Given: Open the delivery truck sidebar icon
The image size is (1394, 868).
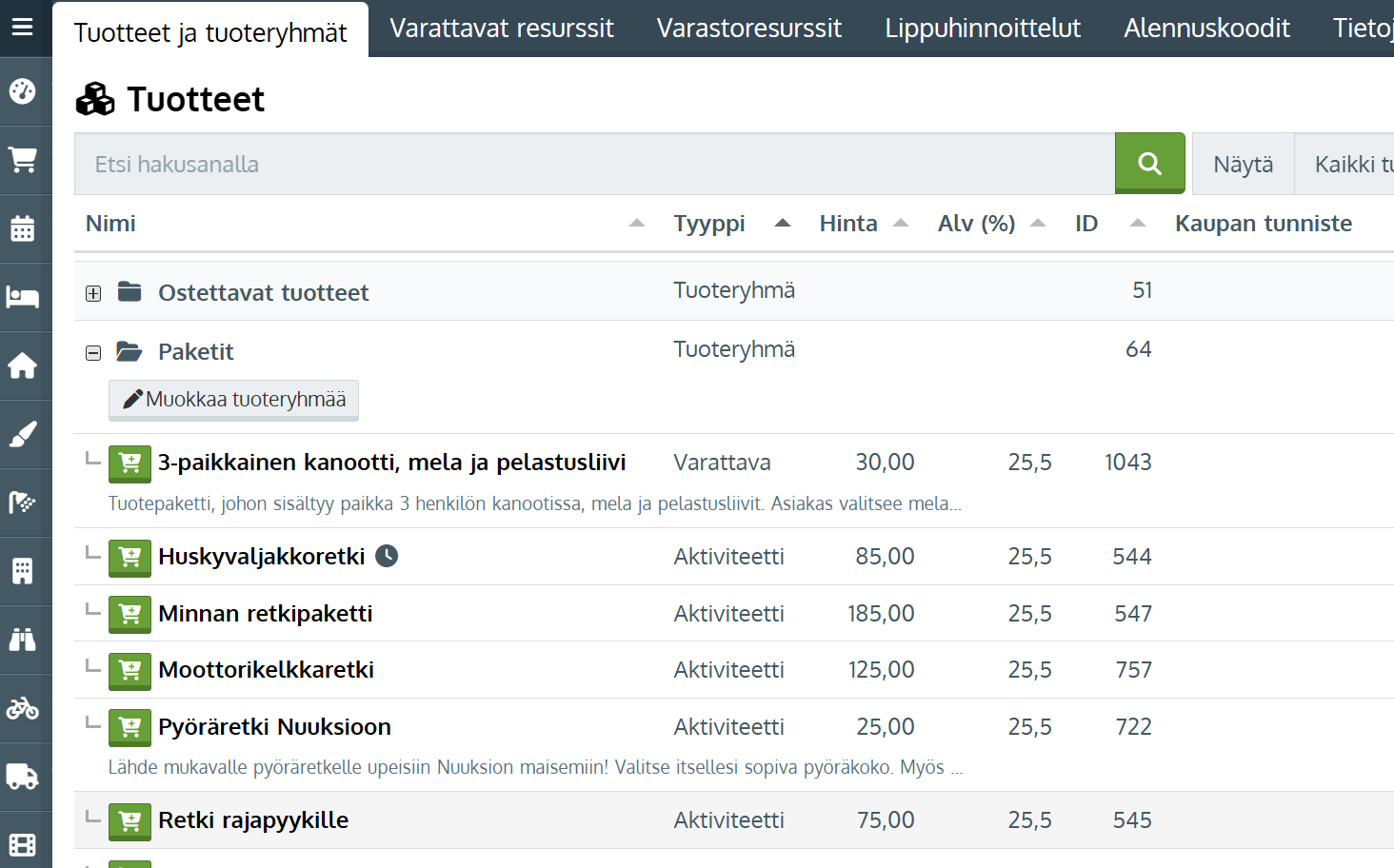Looking at the screenshot, I should pos(22,777).
